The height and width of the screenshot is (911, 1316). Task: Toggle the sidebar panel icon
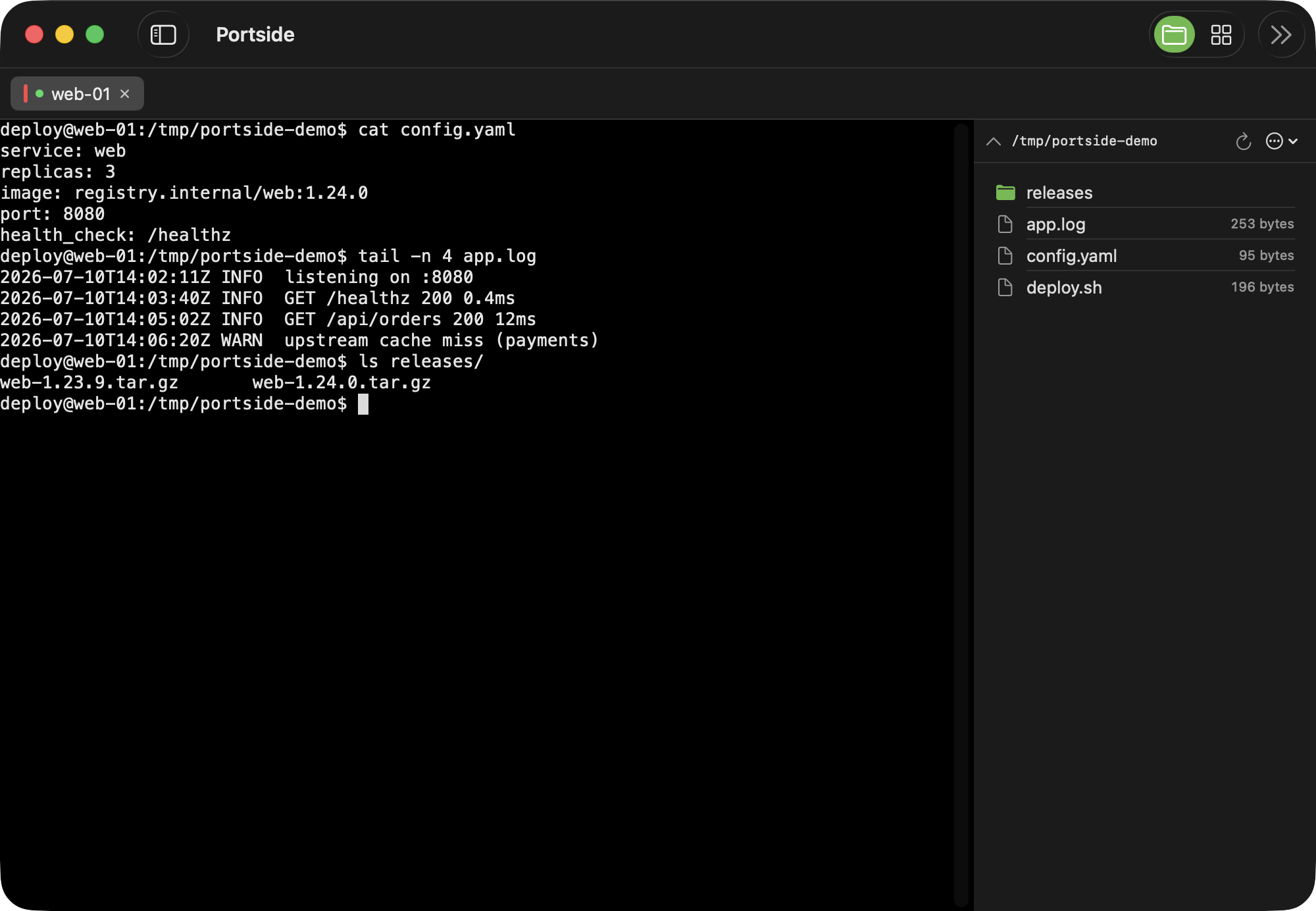[x=163, y=34]
